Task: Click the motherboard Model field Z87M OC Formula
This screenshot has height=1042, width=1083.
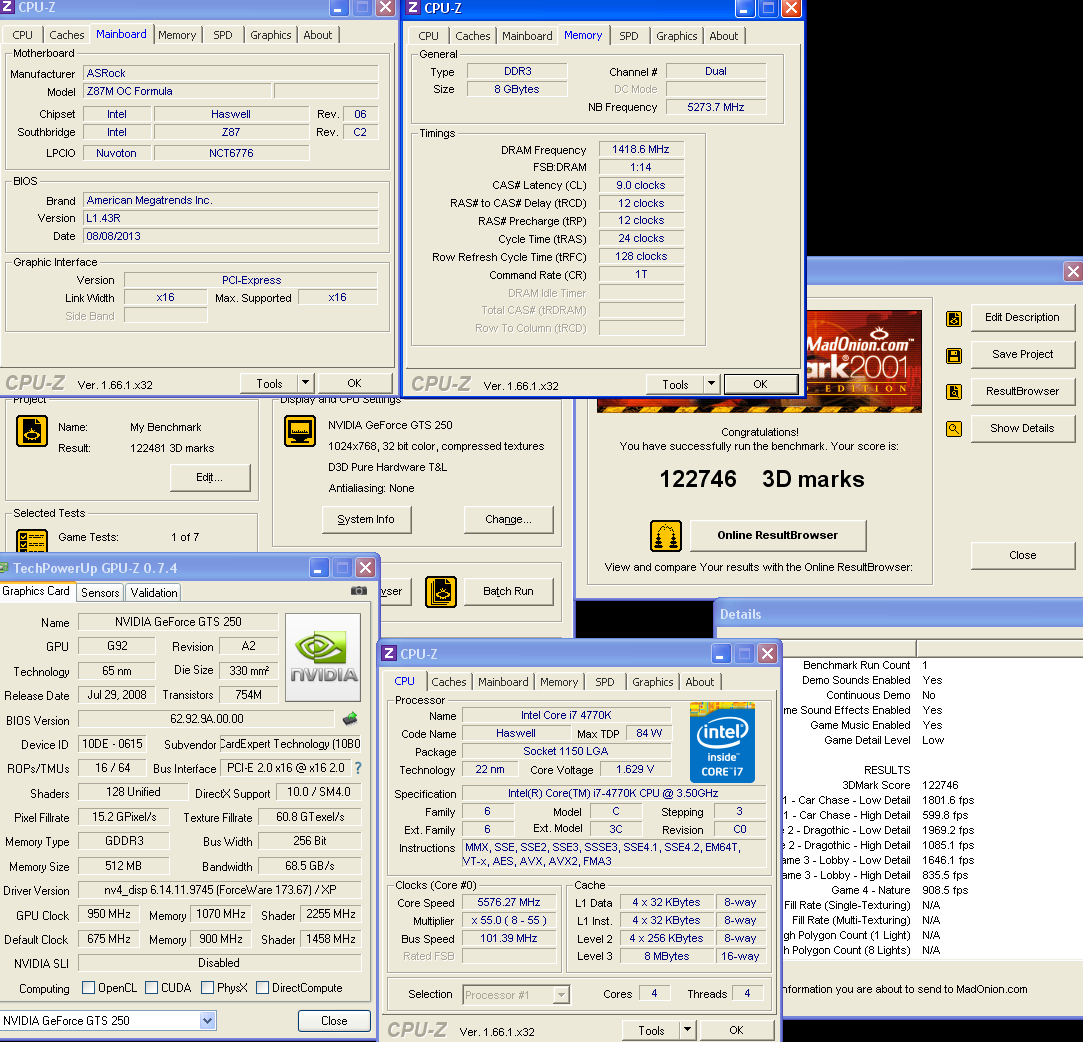Action: click(177, 91)
